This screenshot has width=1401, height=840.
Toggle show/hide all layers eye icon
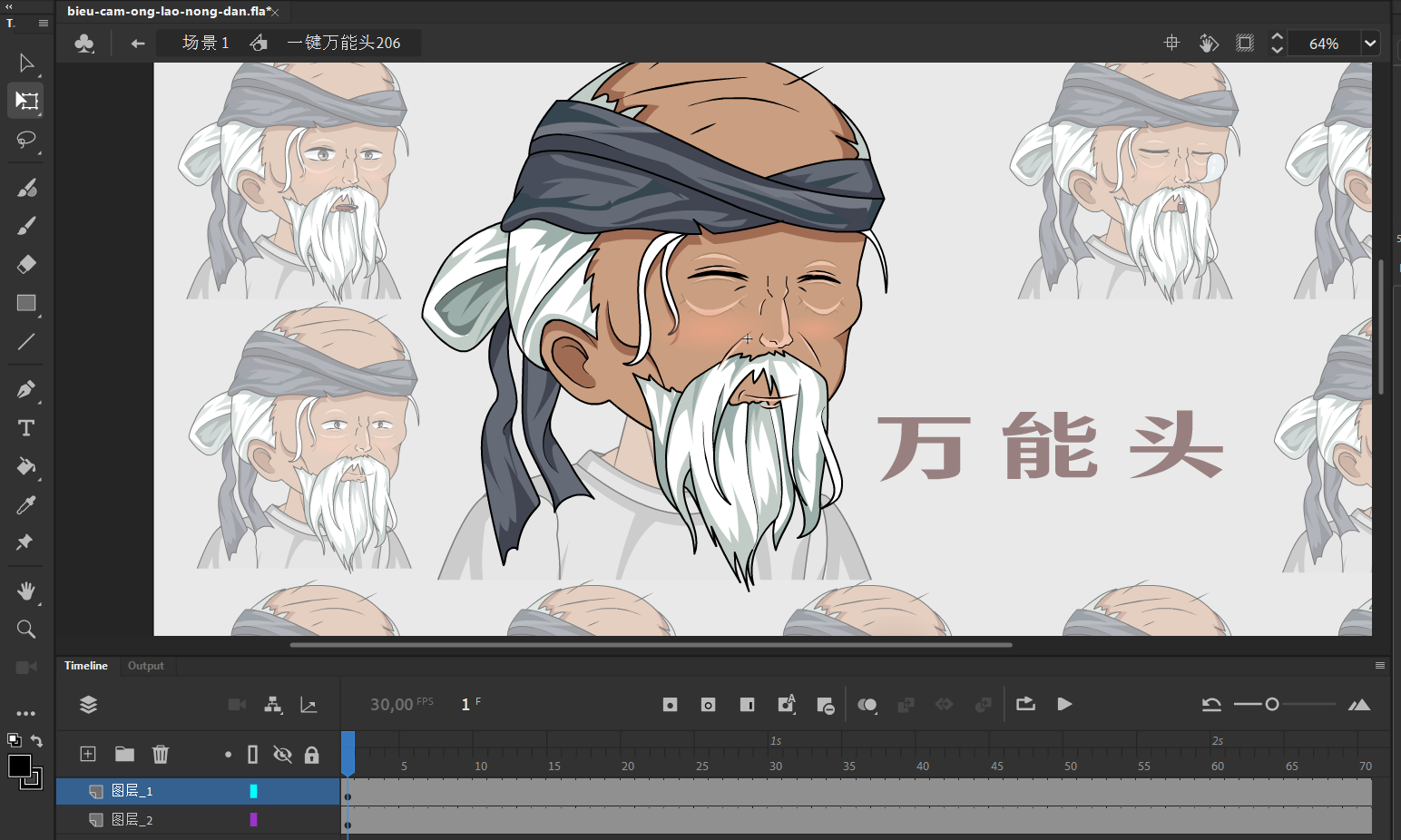[x=282, y=755]
